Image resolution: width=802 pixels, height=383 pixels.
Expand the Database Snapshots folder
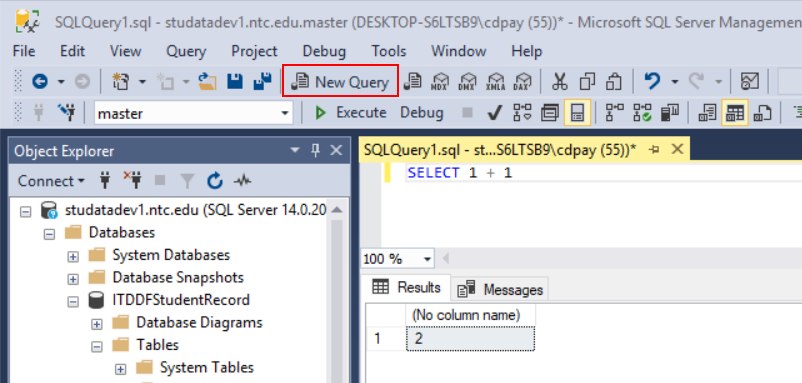pyautogui.click(x=73, y=278)
